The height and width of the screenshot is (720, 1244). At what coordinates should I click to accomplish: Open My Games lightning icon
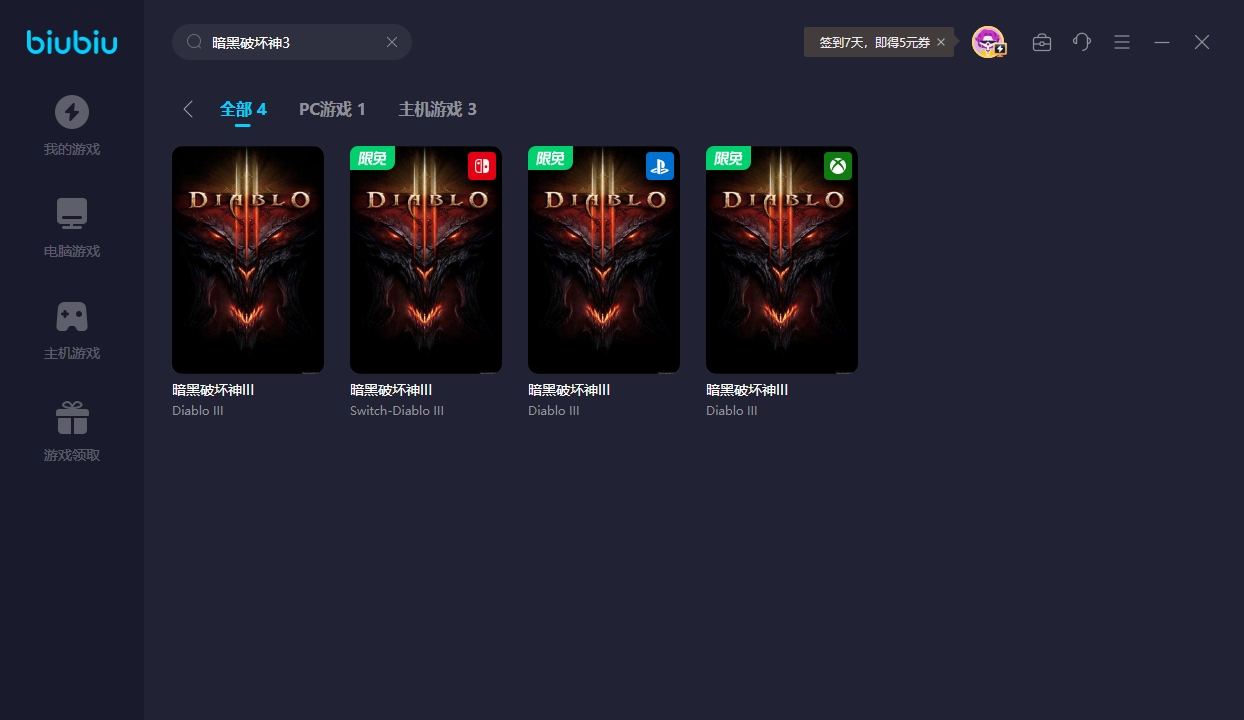[x=72, y=112]
